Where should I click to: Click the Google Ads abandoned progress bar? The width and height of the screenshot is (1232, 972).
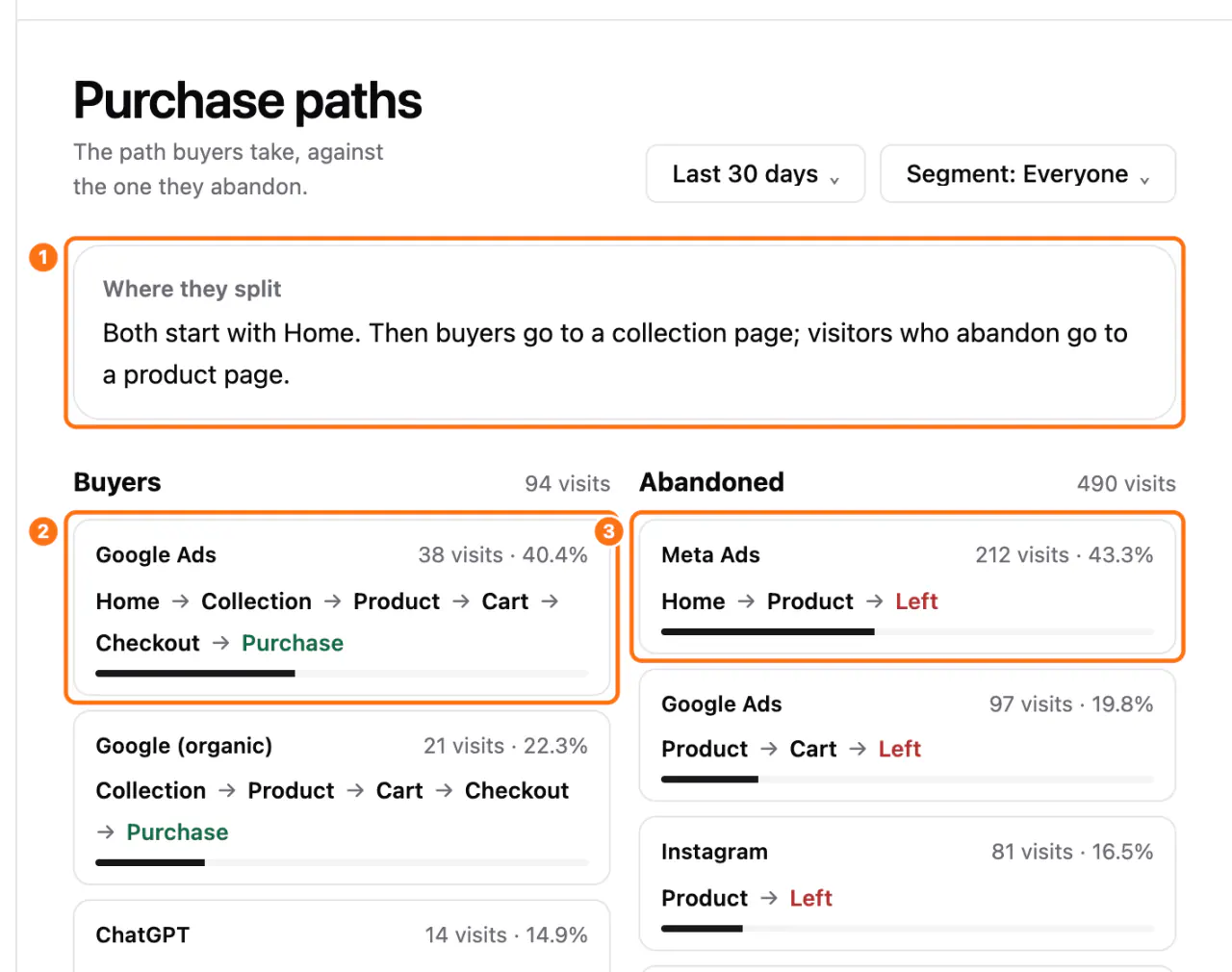click(x=908, y=780)
